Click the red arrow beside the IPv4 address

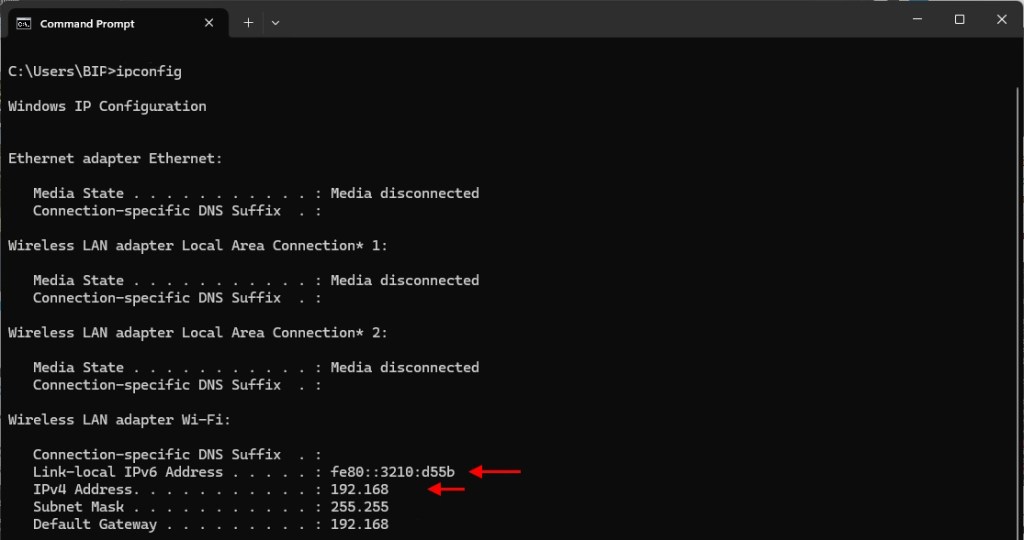pos(446,489)
